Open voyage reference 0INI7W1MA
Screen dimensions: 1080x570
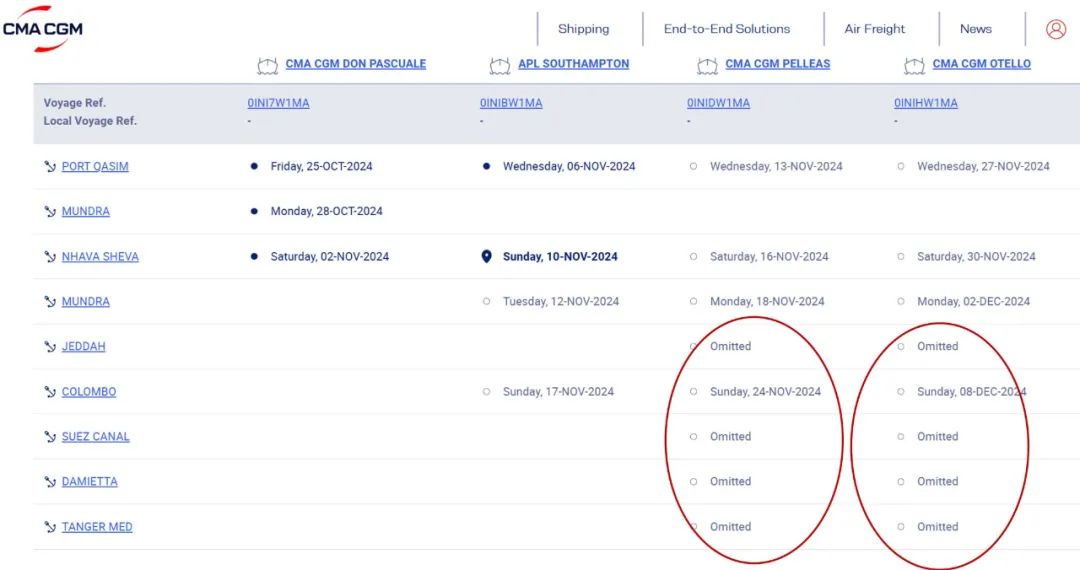pos(278,103)
